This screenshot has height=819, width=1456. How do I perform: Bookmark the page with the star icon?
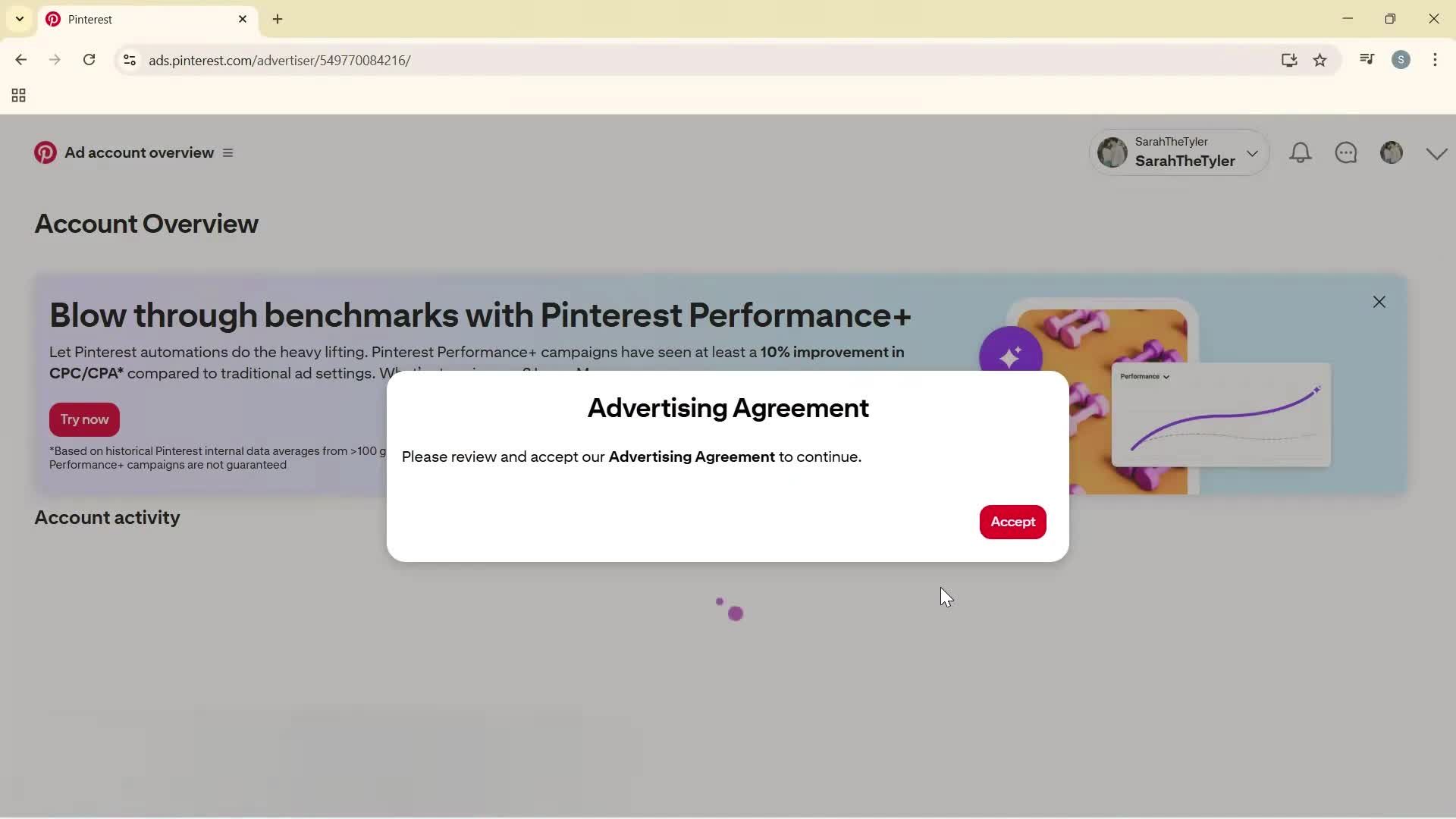coord(1321,60)
